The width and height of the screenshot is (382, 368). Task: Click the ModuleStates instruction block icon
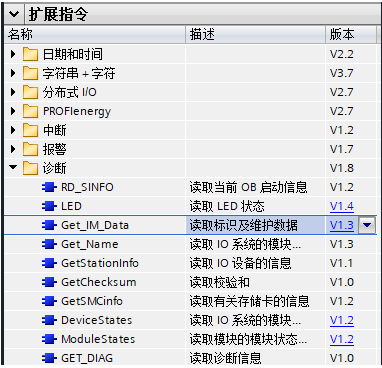click(x=49, y=339)
